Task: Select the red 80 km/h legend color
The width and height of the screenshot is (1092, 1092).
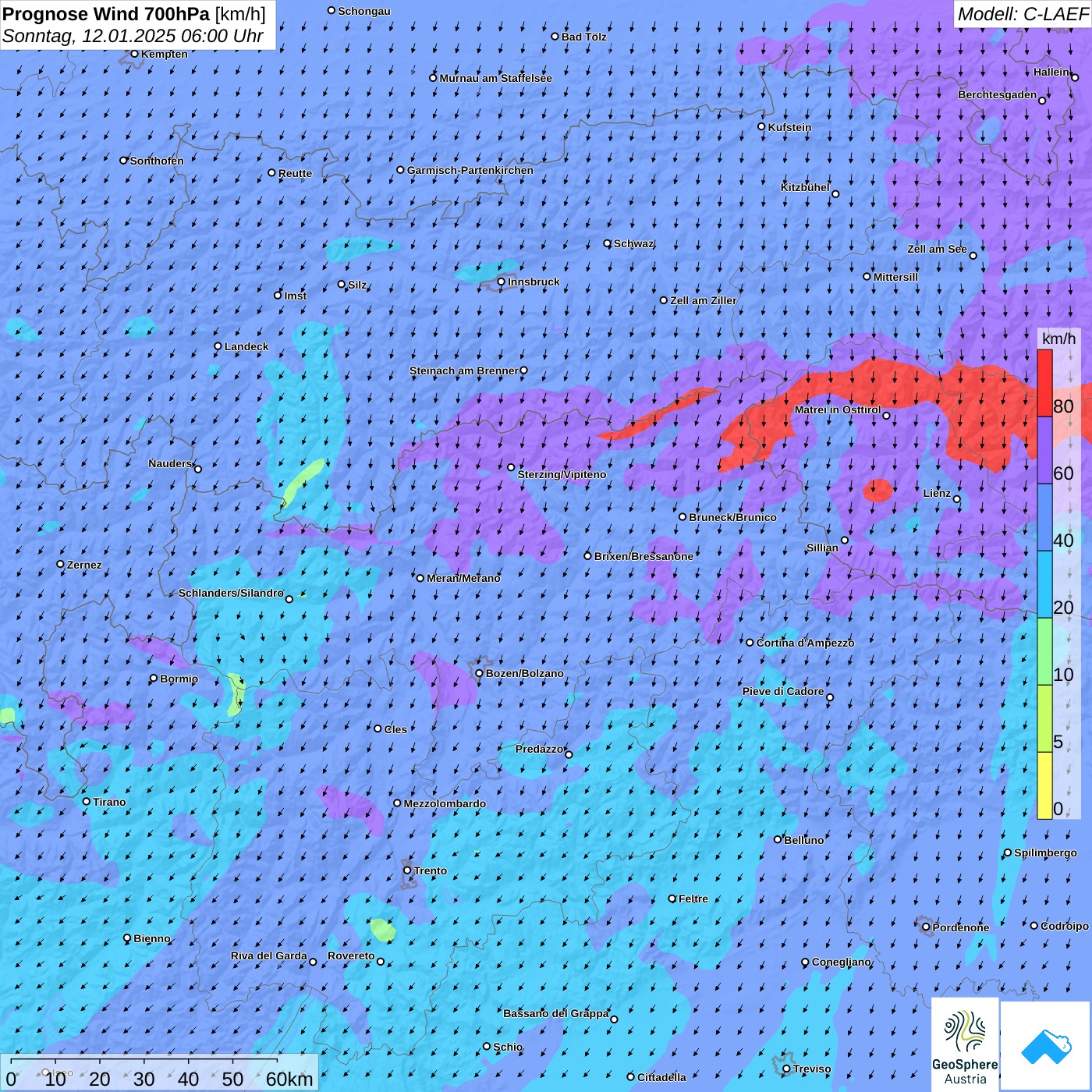Action: (x=1044, y=383)
